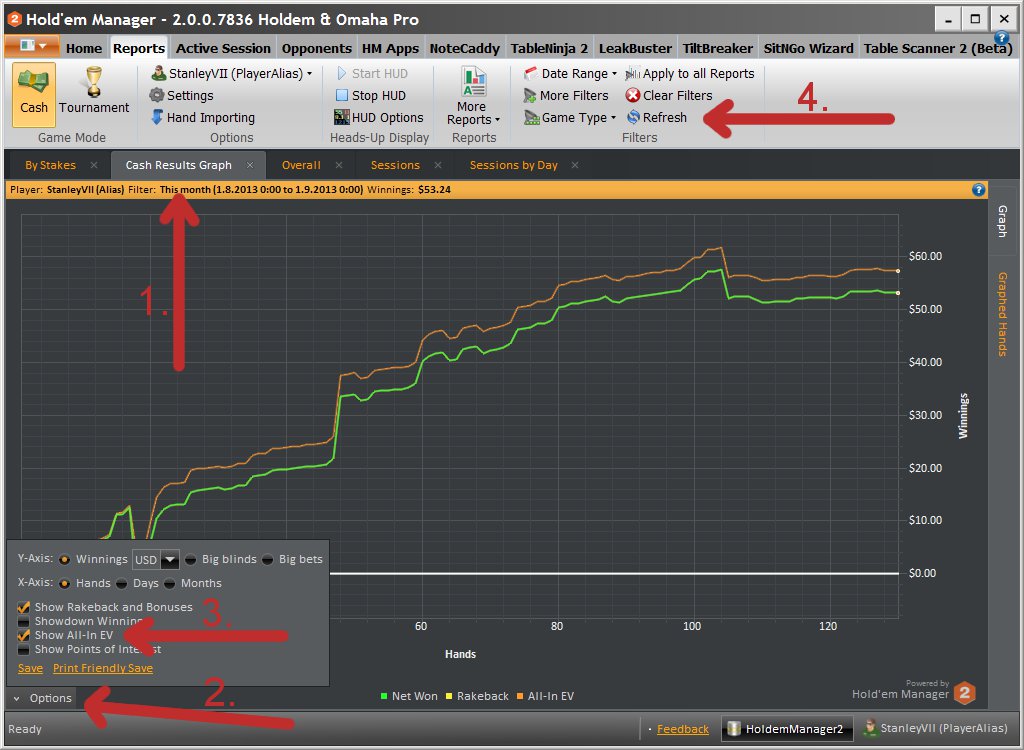The image size is (1024, 750).
Task: Open the TiltBreaker tab
Action: pyautogui.click(x=718, y=48)
